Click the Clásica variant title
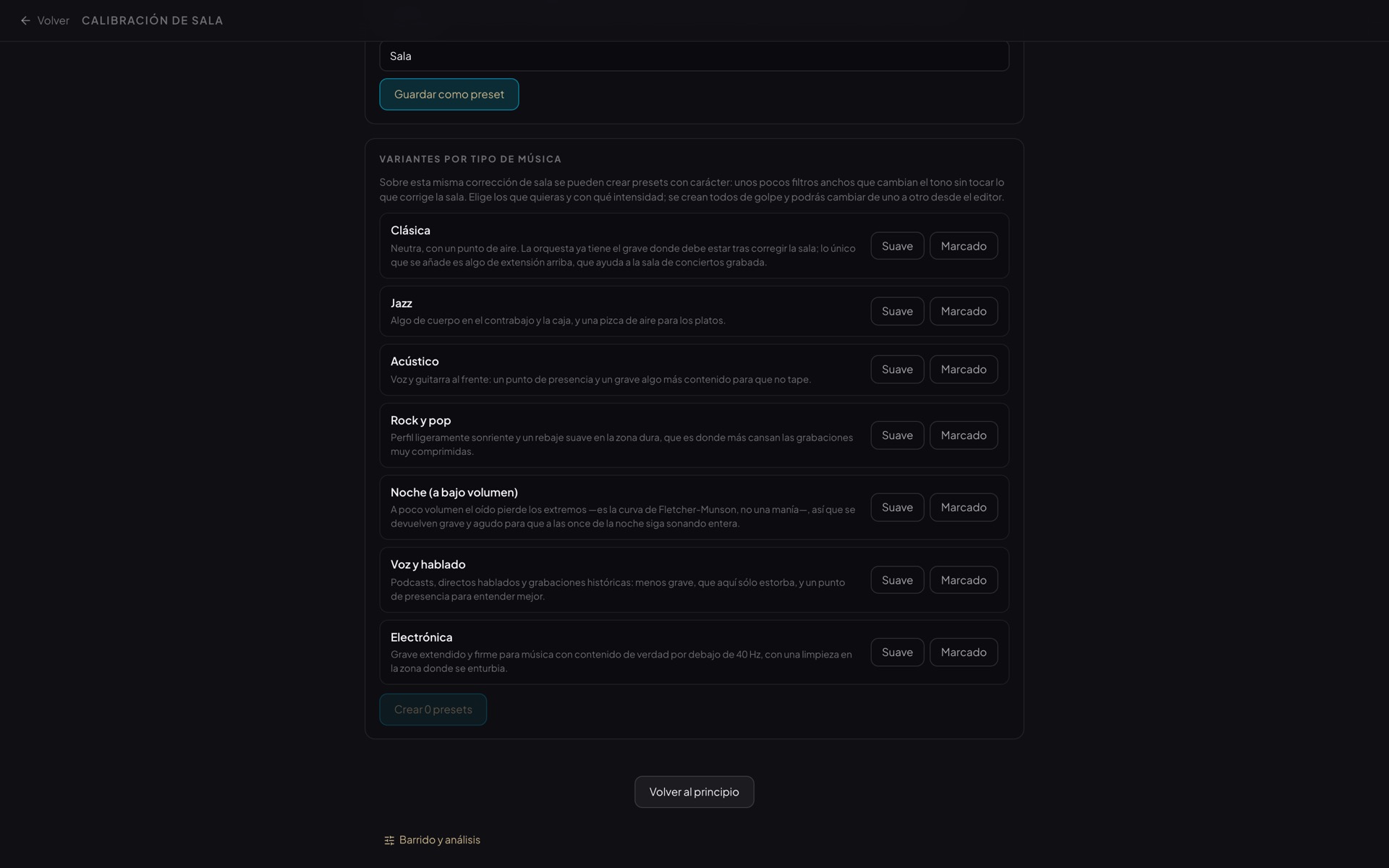The width and height of the screenshot is (1389, 868). [410, 230]
